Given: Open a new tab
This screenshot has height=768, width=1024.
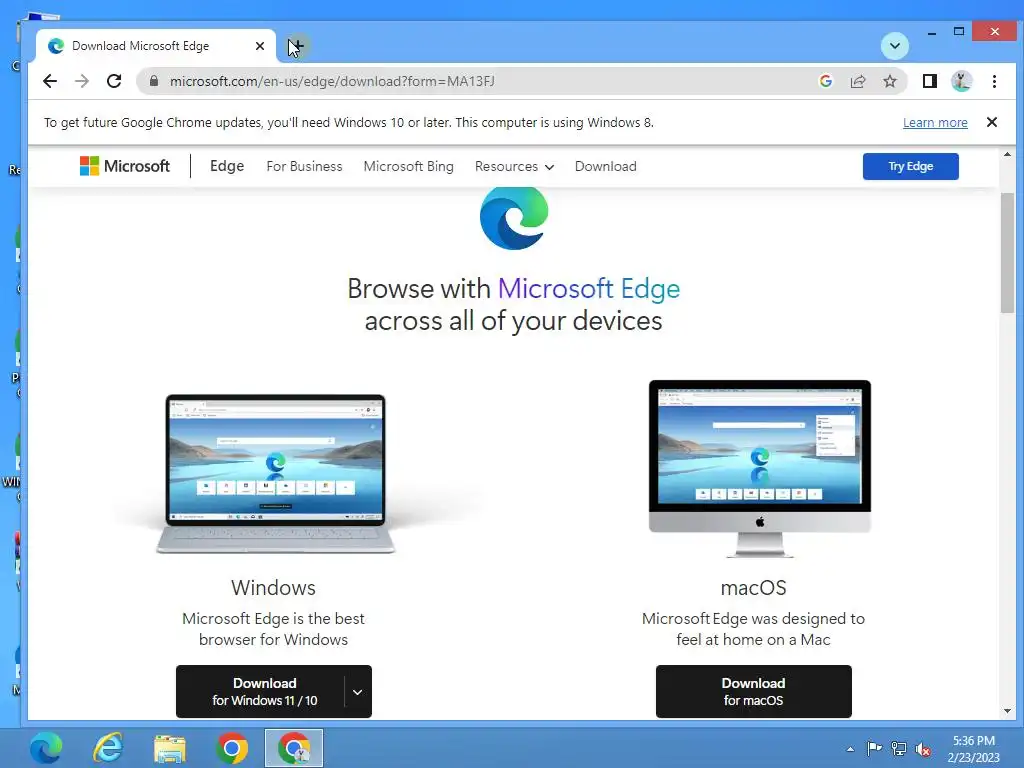Looking at the screenshot, I should (296, 46).
